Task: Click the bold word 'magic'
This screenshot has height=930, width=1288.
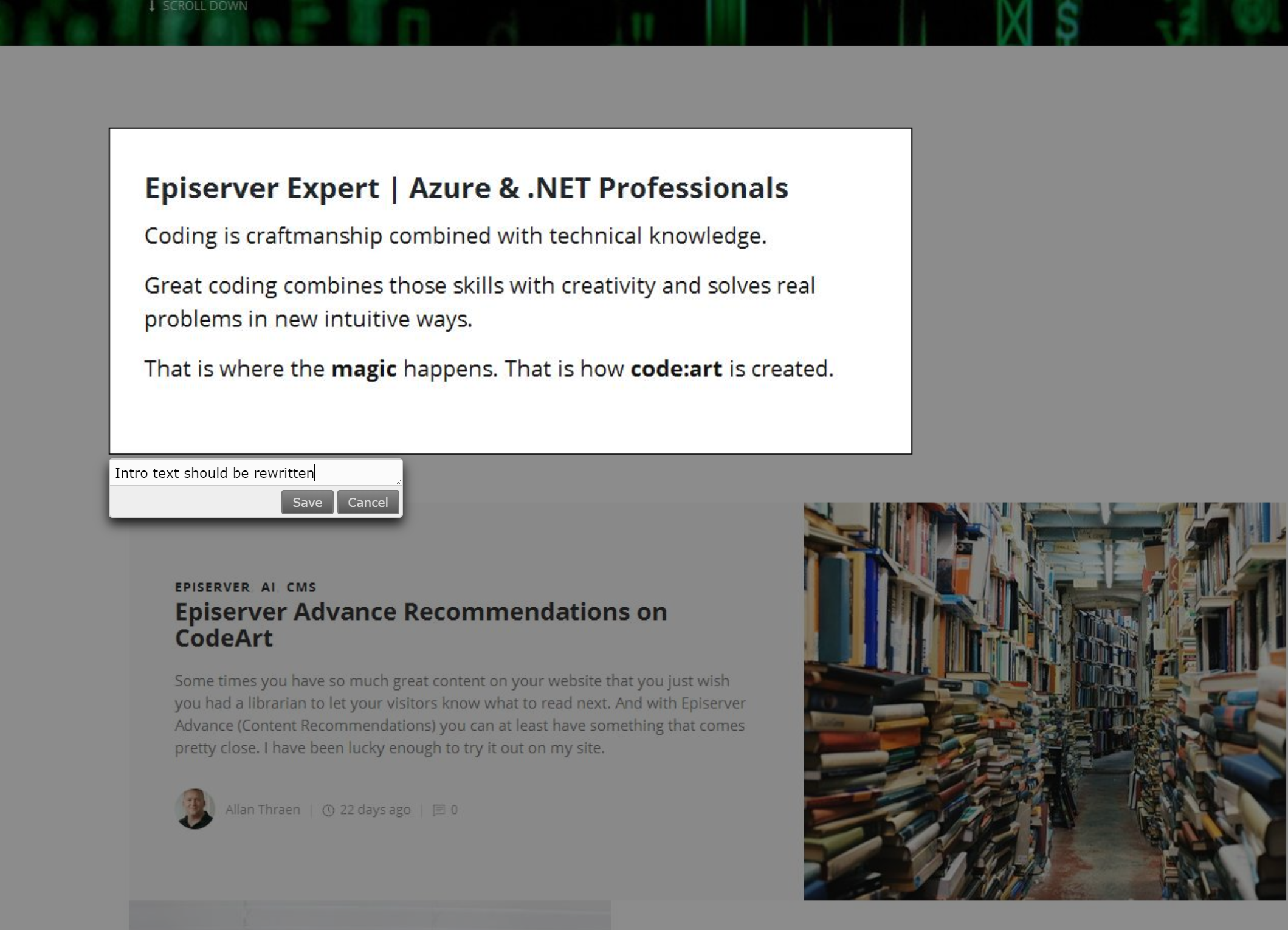Action: pos(363,369)
